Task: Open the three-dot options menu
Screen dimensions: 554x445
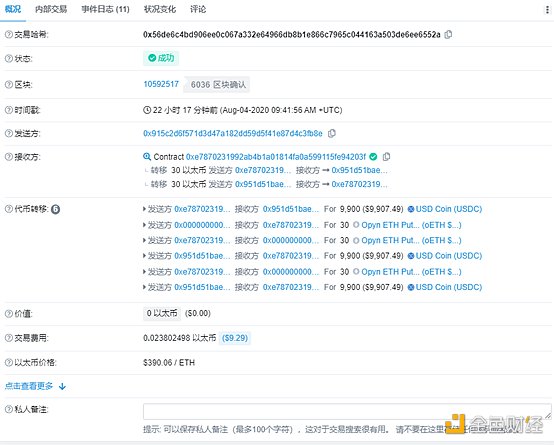Action: pyautogui.click(x=548, y=10)
